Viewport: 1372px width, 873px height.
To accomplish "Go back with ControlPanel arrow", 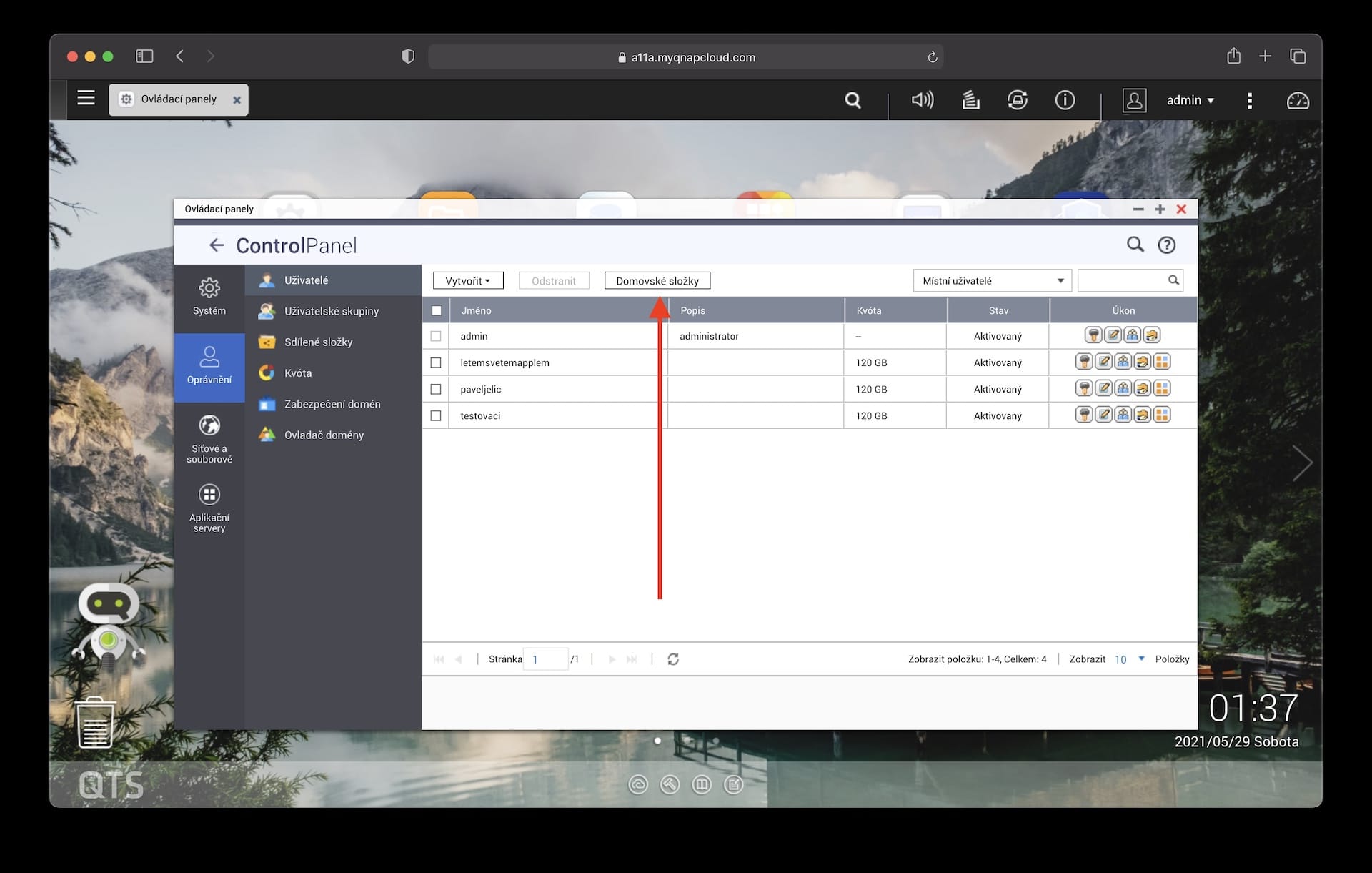I will (216, 246).
